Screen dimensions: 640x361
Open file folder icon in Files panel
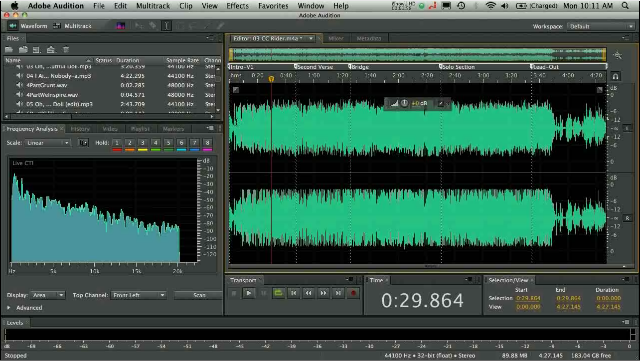click(9, 50)
